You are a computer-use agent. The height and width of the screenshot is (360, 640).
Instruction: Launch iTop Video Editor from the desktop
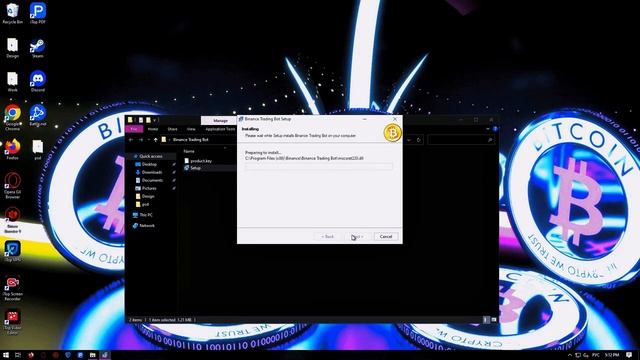[x=12, y=322]
